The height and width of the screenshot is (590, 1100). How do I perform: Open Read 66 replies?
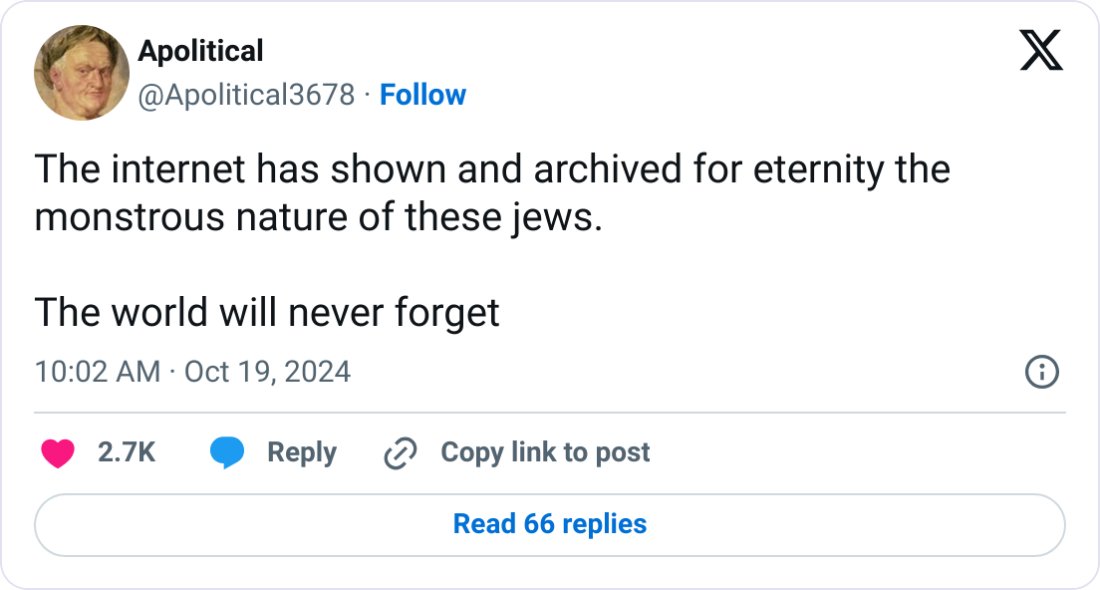tap(550, 525)
